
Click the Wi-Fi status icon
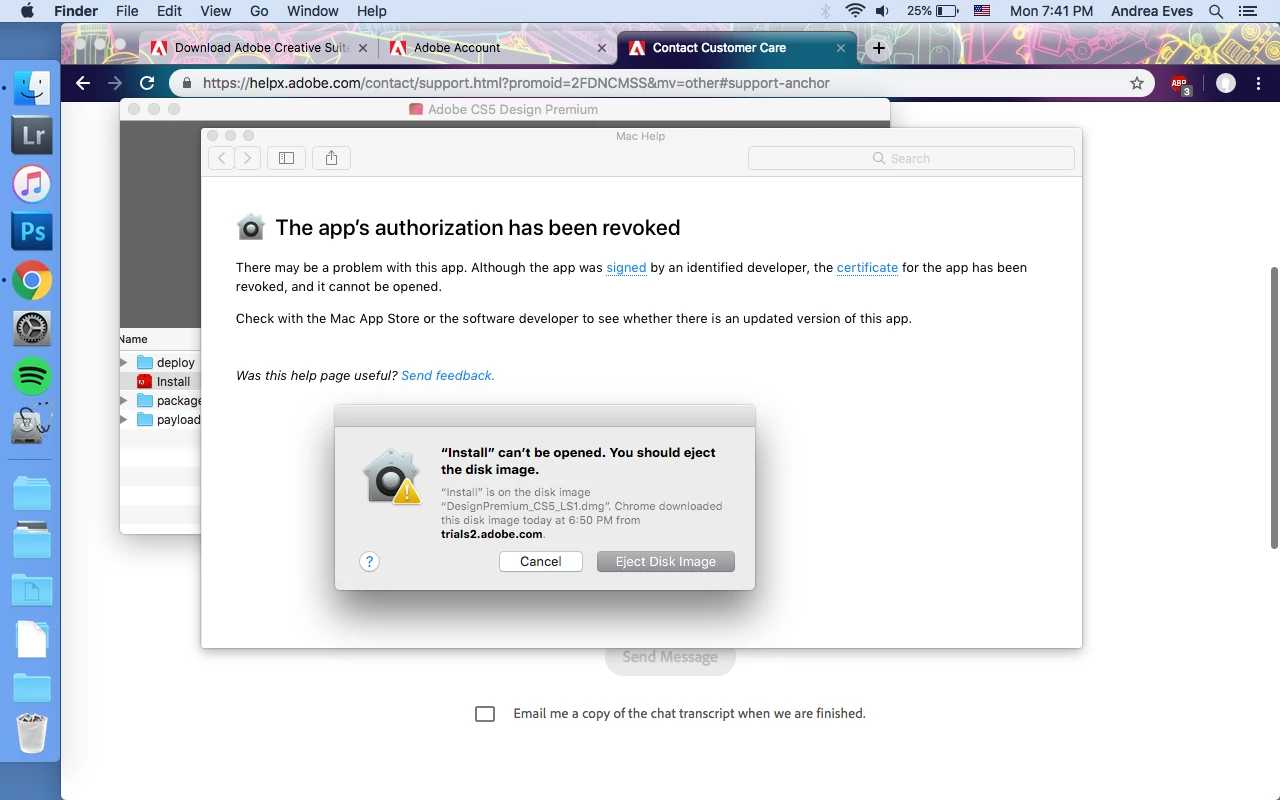point(855,11)
